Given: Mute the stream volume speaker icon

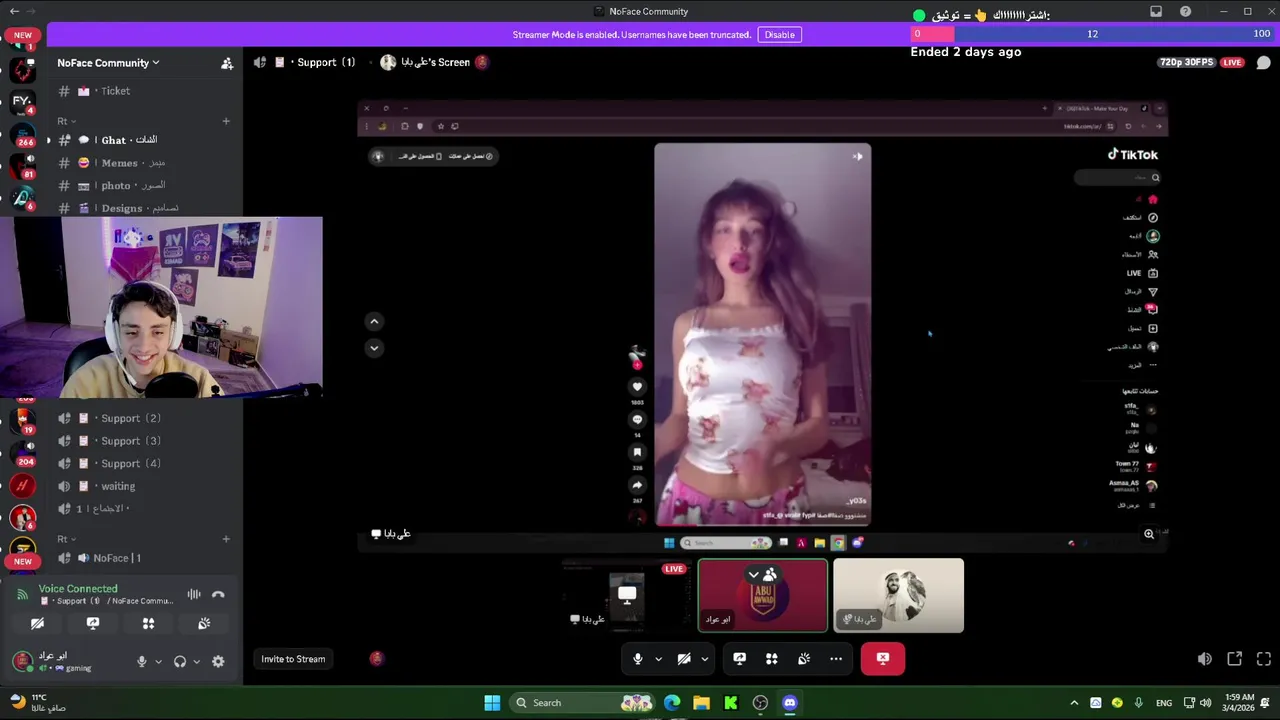Looking at the screenshot, I should click(1205, 659).
